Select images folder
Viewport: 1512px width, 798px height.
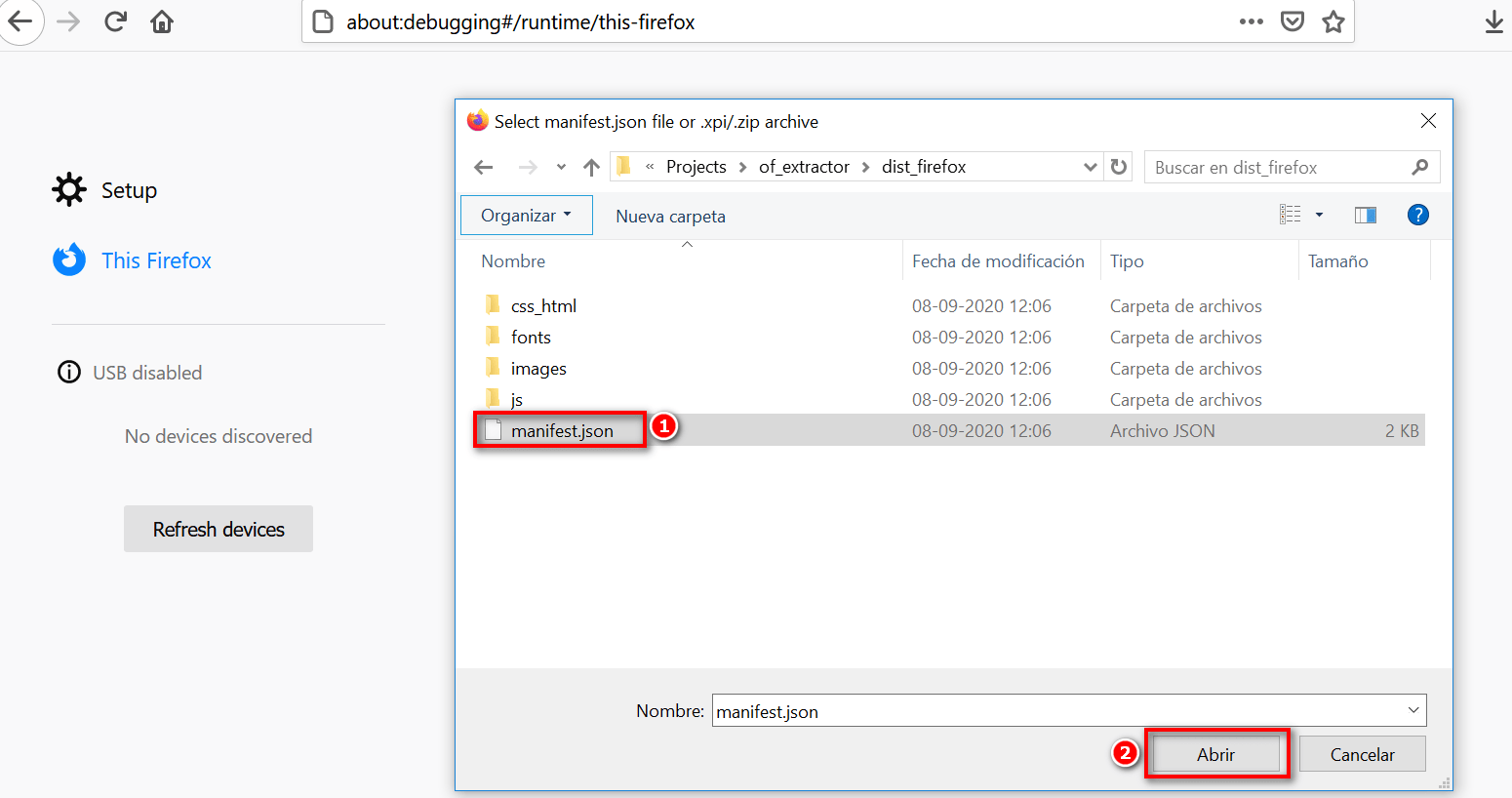click(538, 369)
